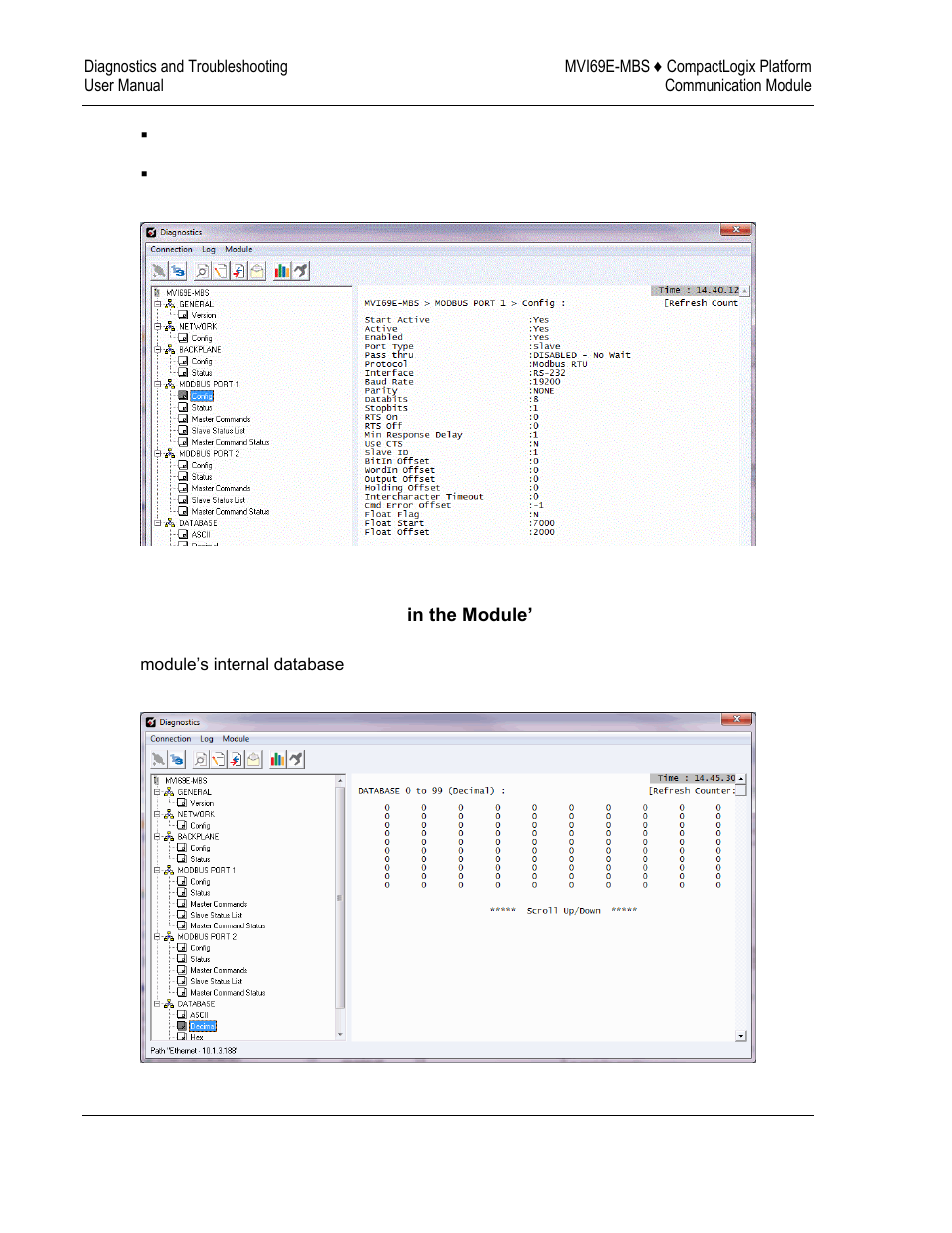This screenshot has width=952, height=1233.
Task: Select Config under BACKPLANE in the database window
Action: click(x=200, y=848)
